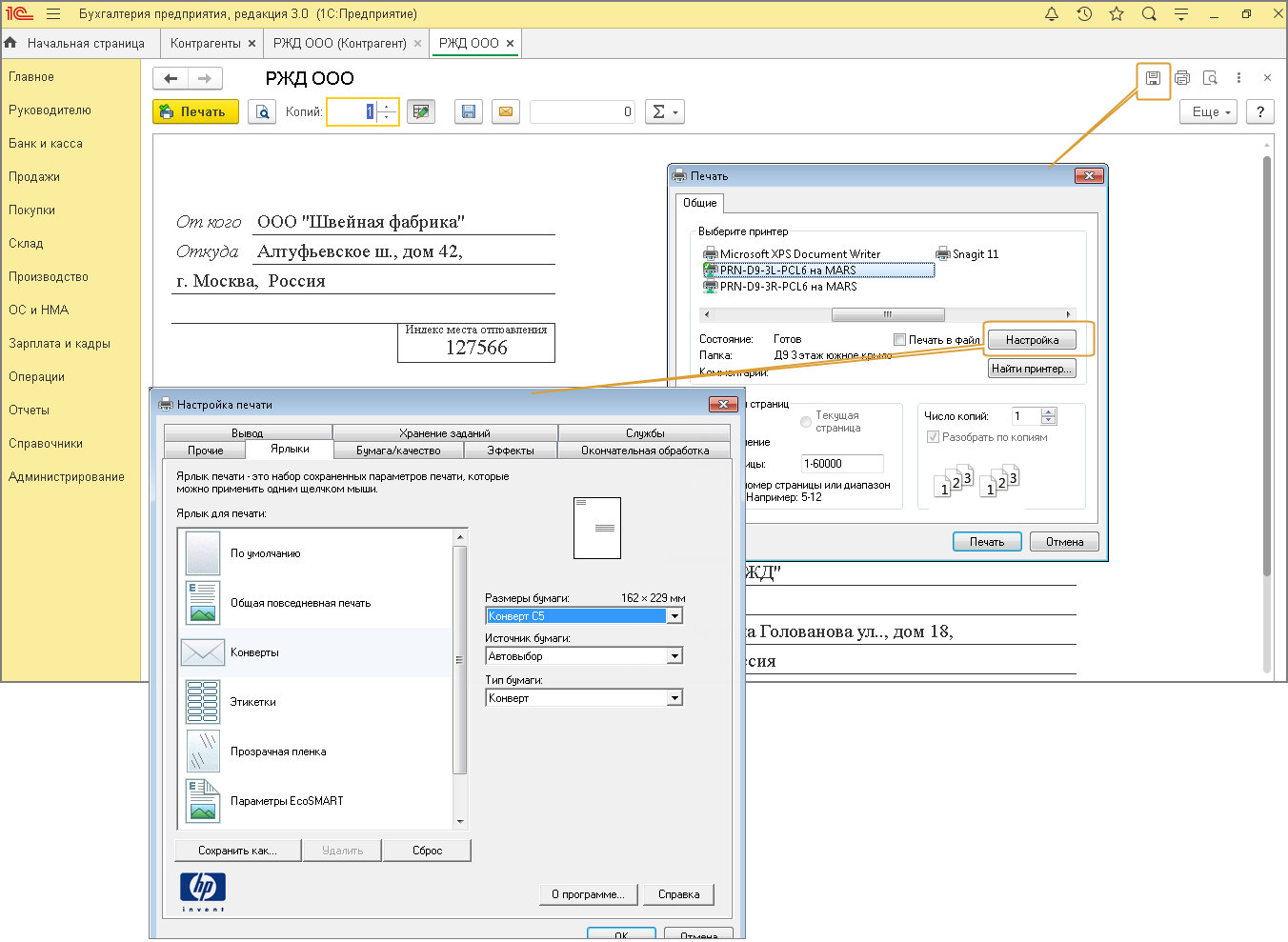Click the Сброс button
Image resolution: width=1288 pixels, height=942 pixels.
[x=428, y=851]
